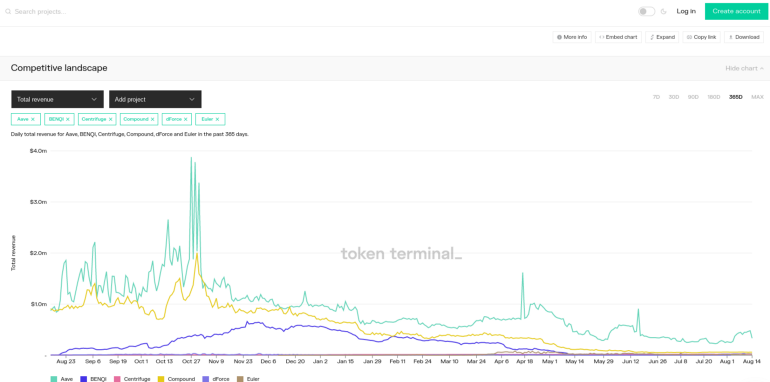
Task: Select the 30D time range
Action: coord(674,97)
